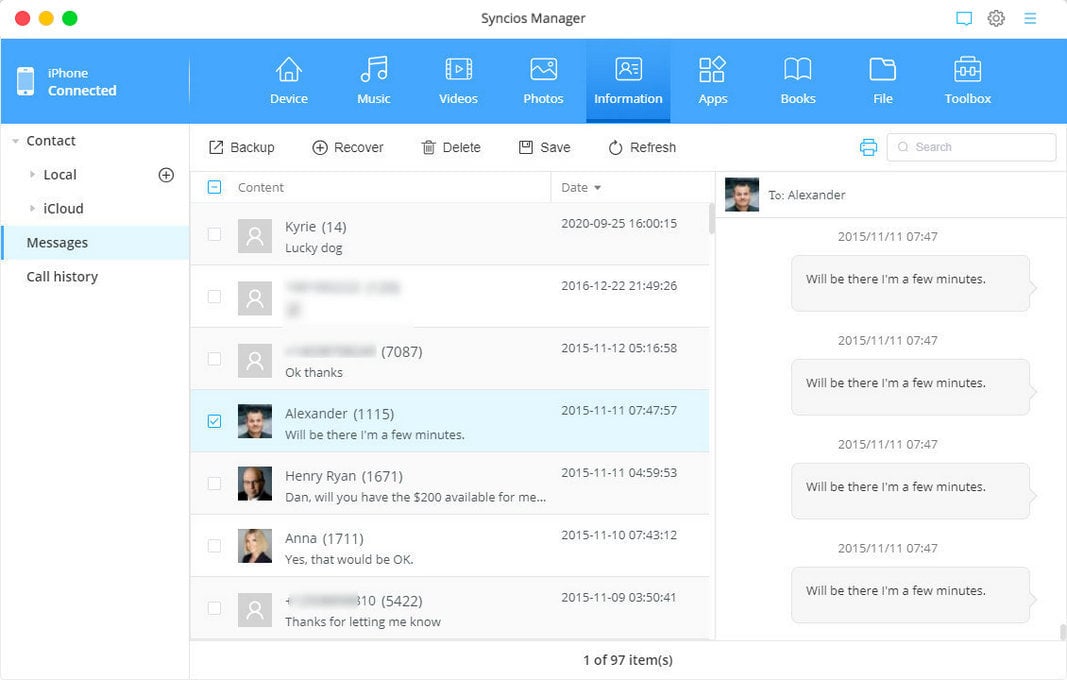Image resolution: width=1067 pixels, height=680 pixels.
Task: Open the Videos tab
Action: click(458, 81)
